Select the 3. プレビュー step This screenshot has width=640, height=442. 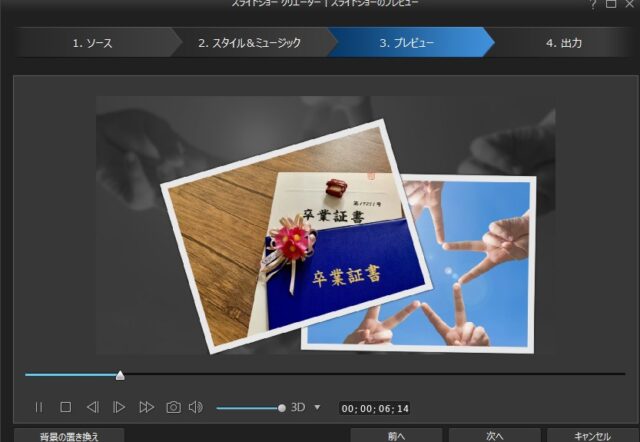tap(406, 43)
